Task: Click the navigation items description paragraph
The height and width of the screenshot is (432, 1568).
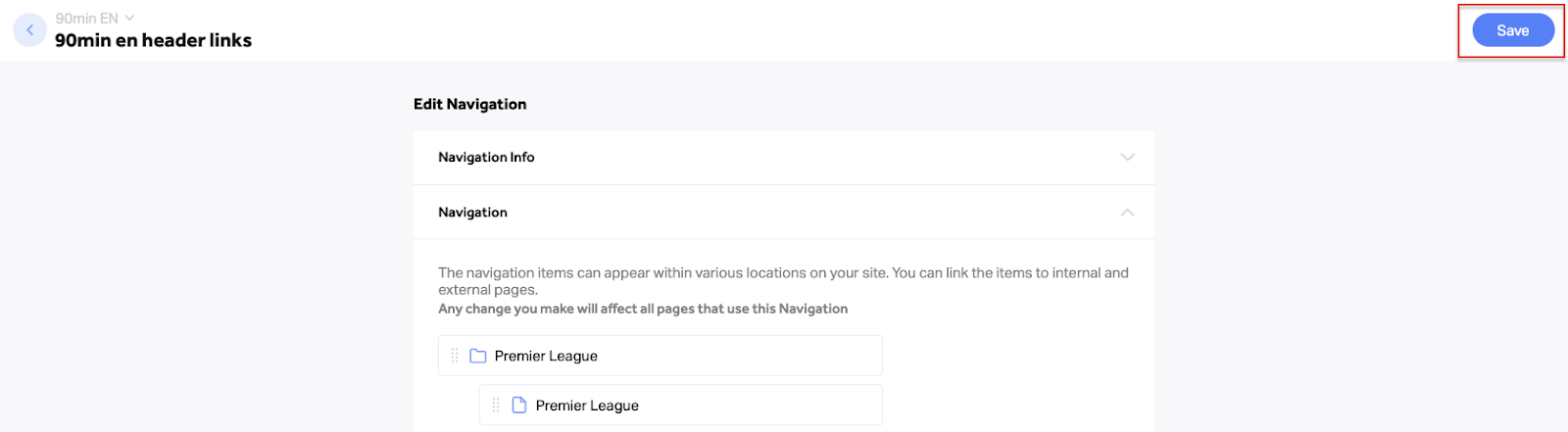Action: tap(783, 281)
